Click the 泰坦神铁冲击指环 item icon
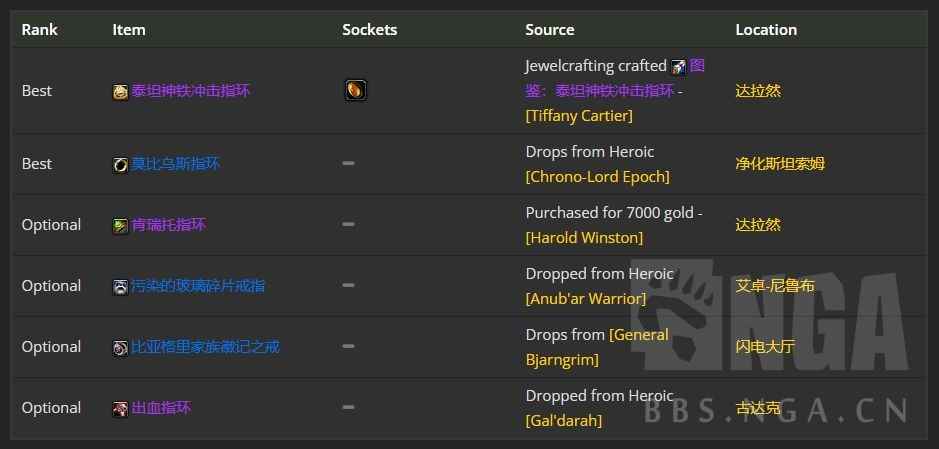This screenshot has width=939, height=449. 121,91
